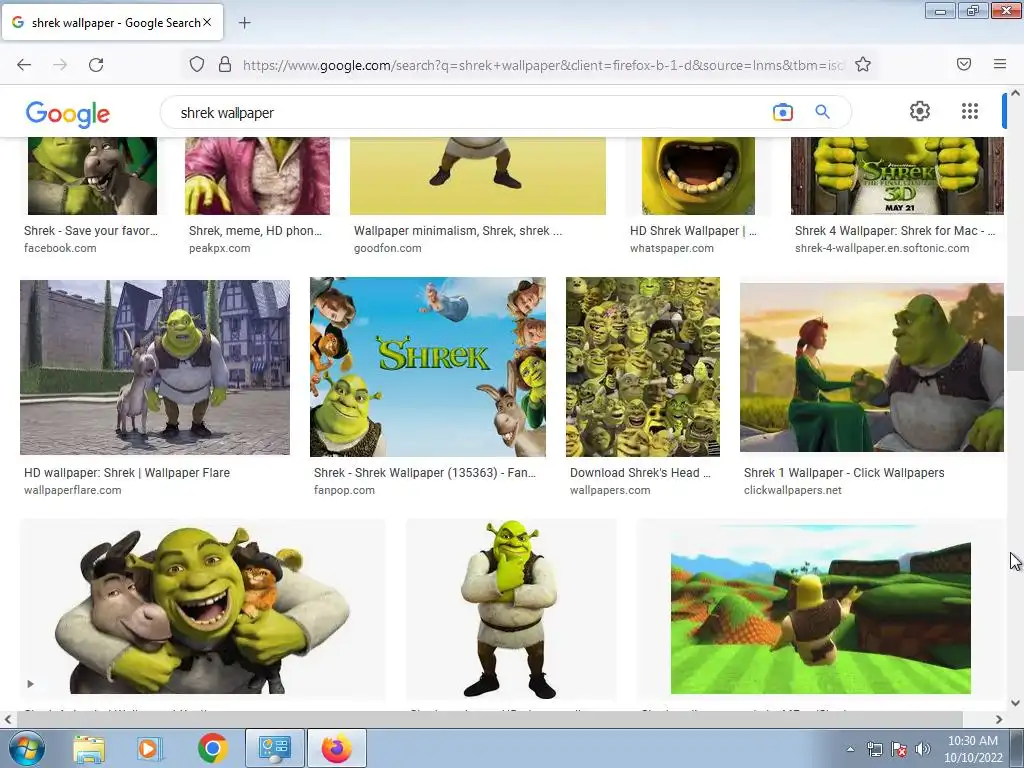This screenshot has height=768, width=1024.
Task: Show hidden tray icons arrow
Action: [850, 749]
